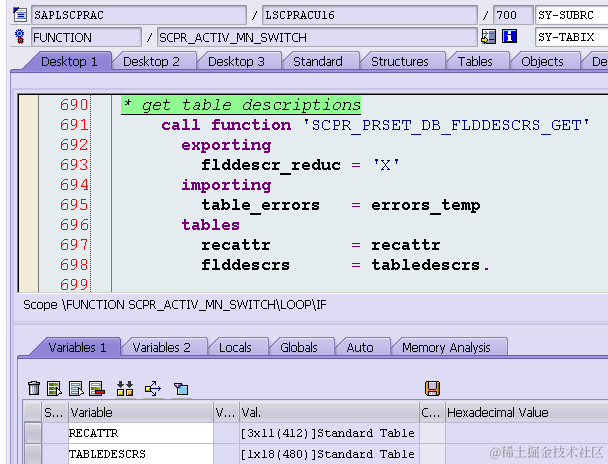Click the Variable column header
This screenshot has width=608, height=464.
141,412
